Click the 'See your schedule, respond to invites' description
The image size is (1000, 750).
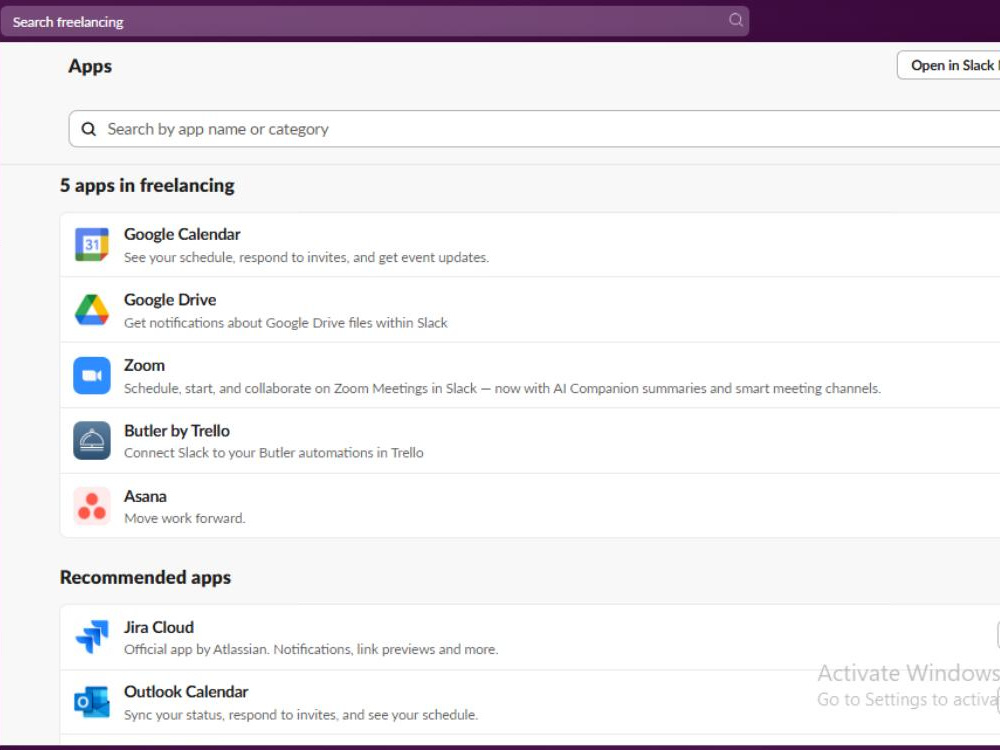point(306,258)
